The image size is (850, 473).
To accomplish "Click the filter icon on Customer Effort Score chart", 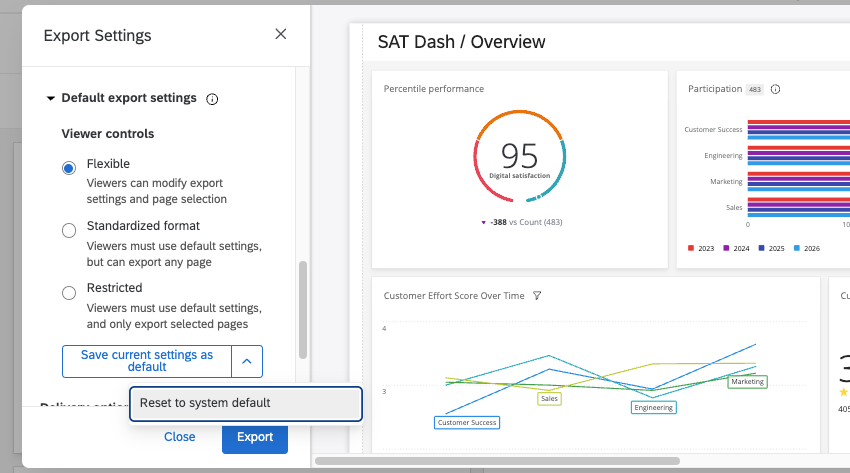I will point(537,295).
